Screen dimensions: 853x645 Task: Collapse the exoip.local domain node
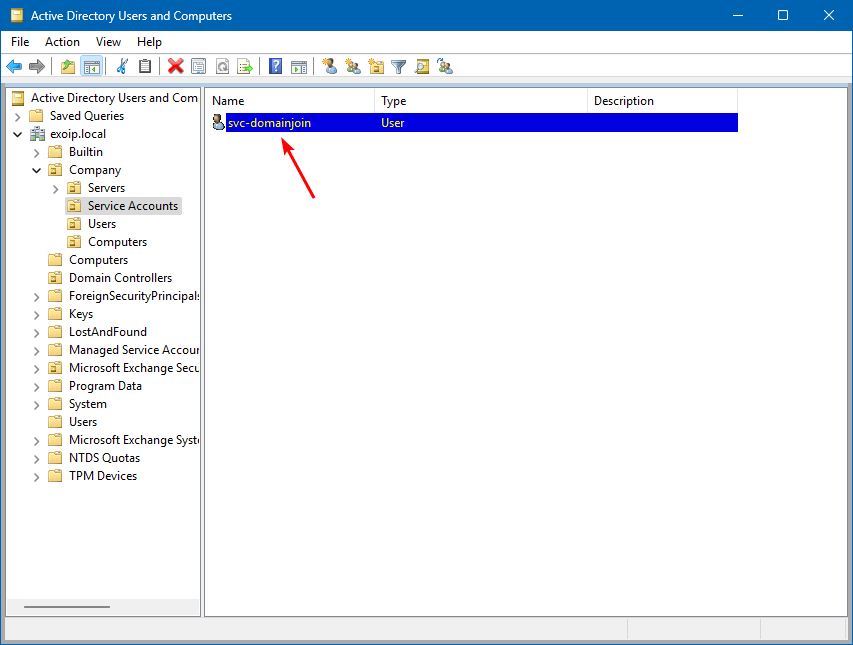pos(17,134)
